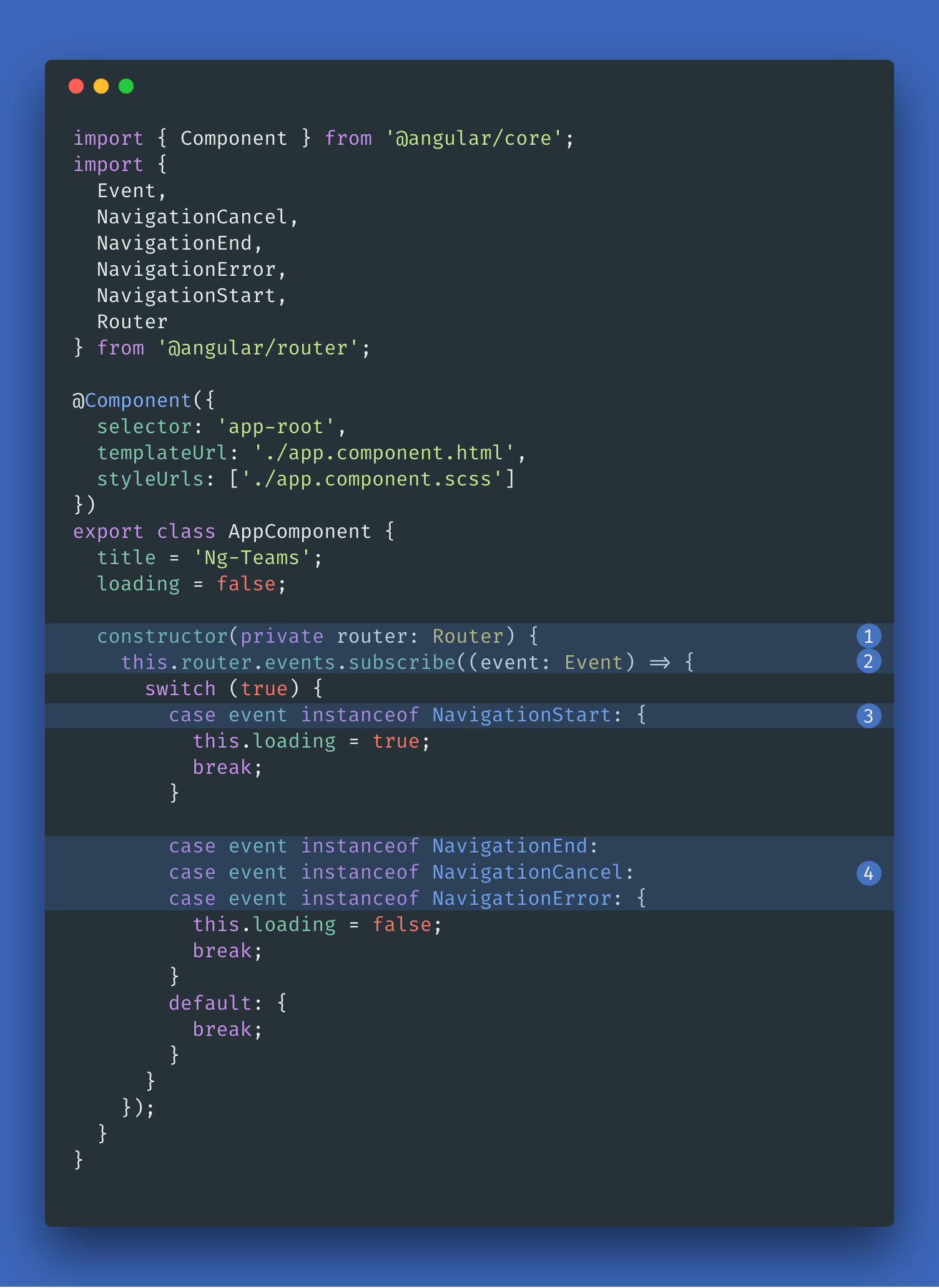Click the "styleUrls" property key

(150, 479)
